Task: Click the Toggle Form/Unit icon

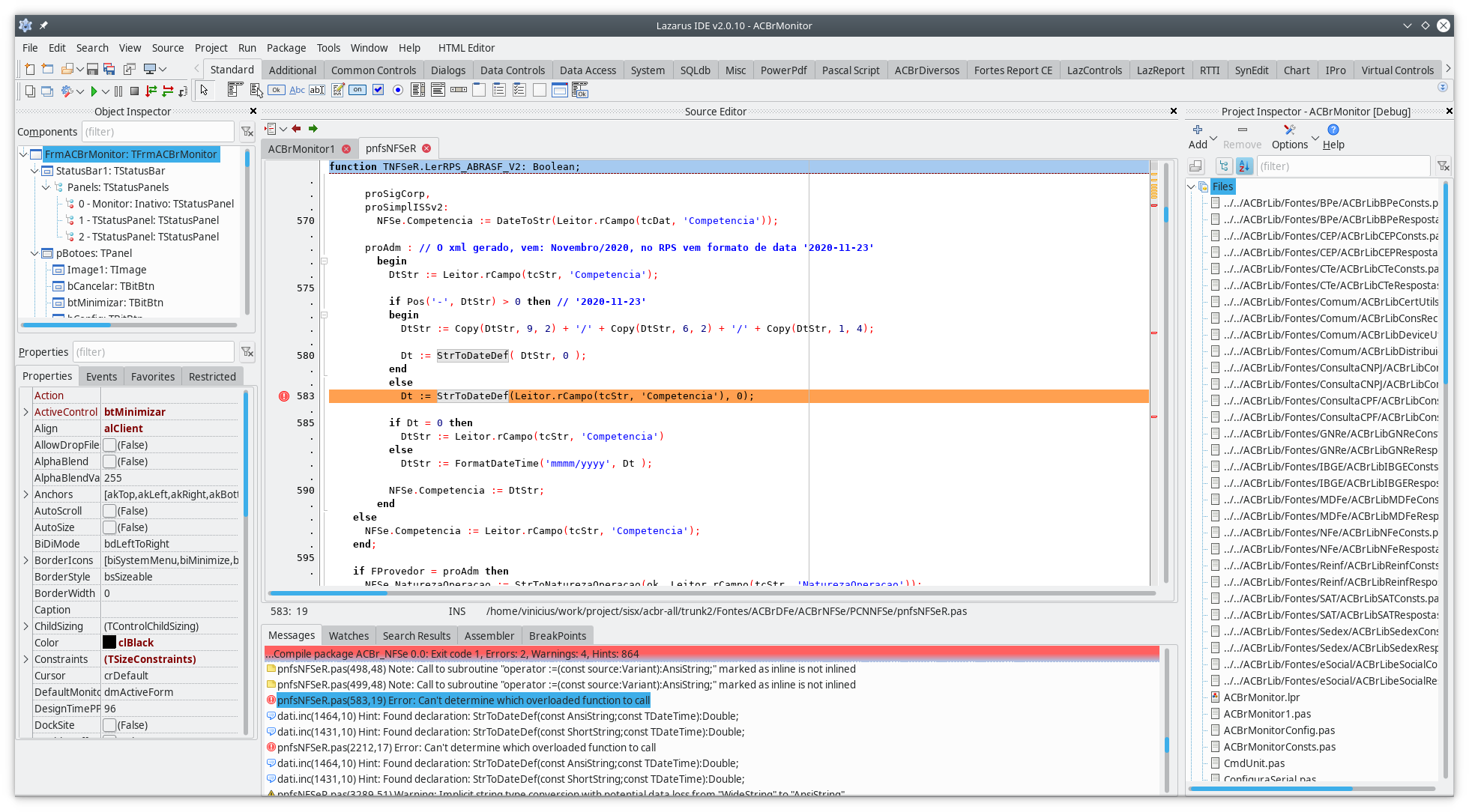Action: [x=129, y=69]
